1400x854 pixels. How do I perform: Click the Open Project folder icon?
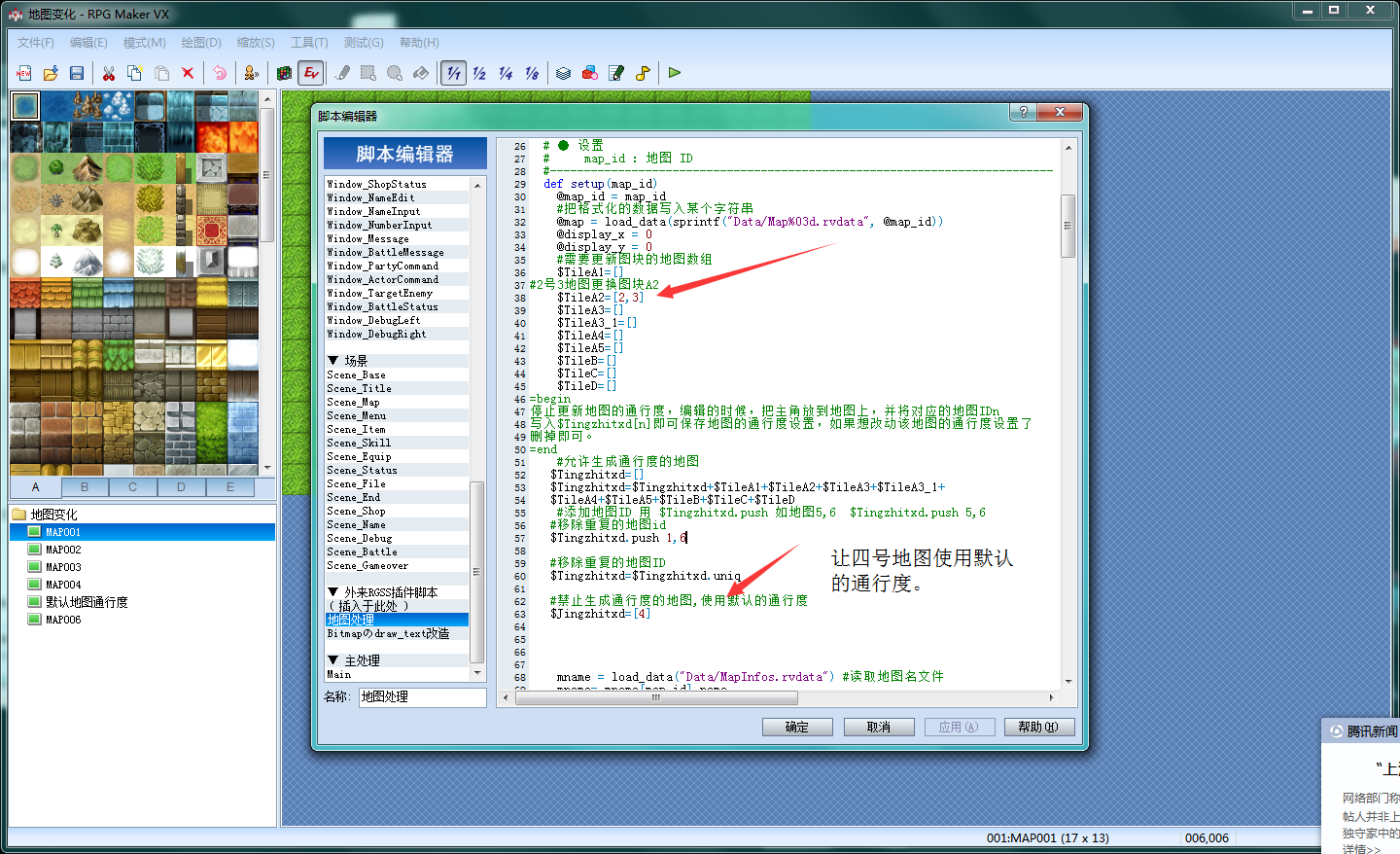51,73
